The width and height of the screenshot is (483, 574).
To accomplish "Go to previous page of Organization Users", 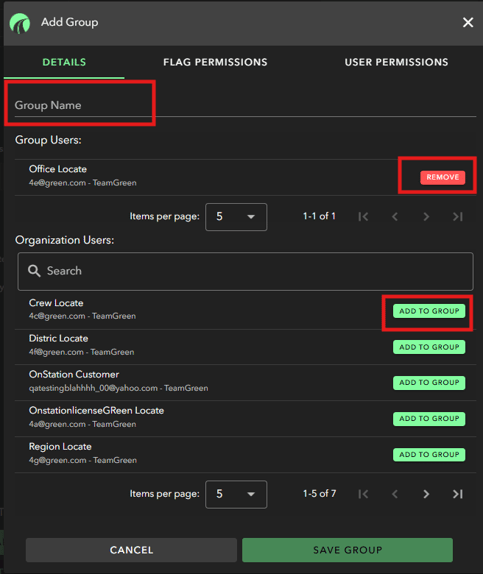I will coord(394,494).
